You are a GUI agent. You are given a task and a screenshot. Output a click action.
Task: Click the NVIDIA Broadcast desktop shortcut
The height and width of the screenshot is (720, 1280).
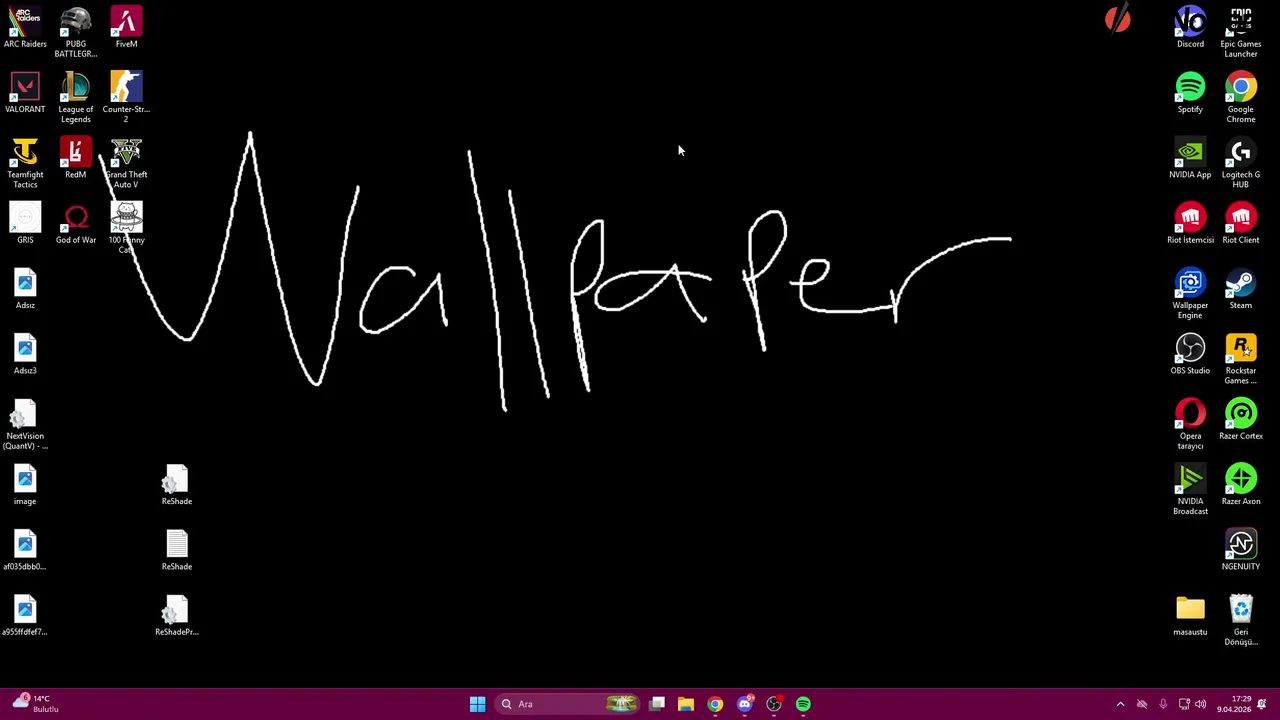(x=1190, y=489)
